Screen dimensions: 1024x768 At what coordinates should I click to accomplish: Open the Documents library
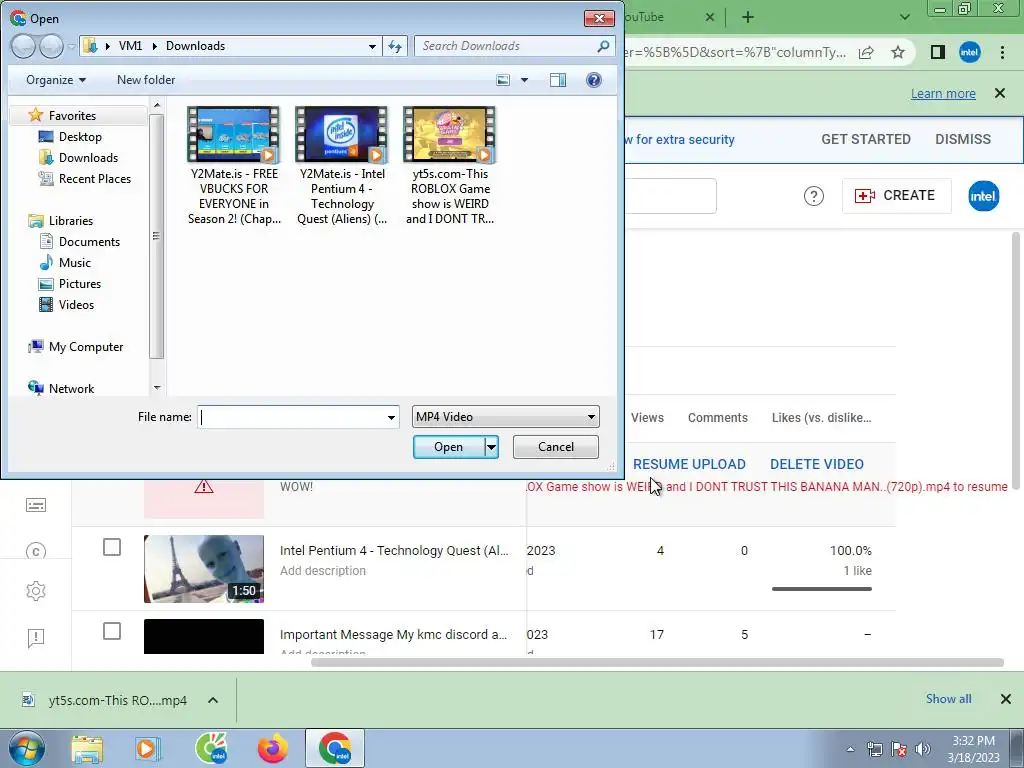click(x=89, y=242)
